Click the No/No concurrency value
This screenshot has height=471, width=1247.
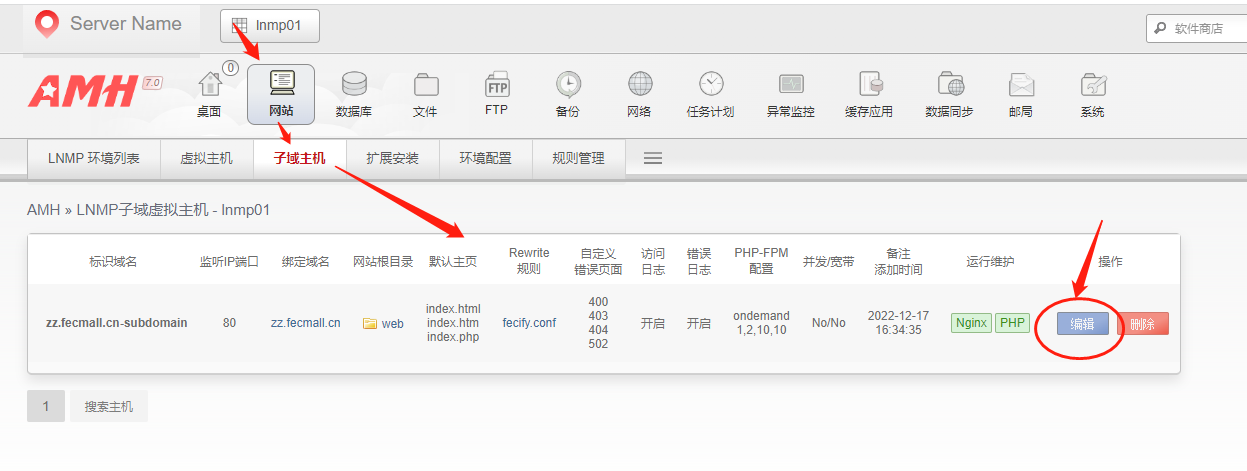point(829,323)
